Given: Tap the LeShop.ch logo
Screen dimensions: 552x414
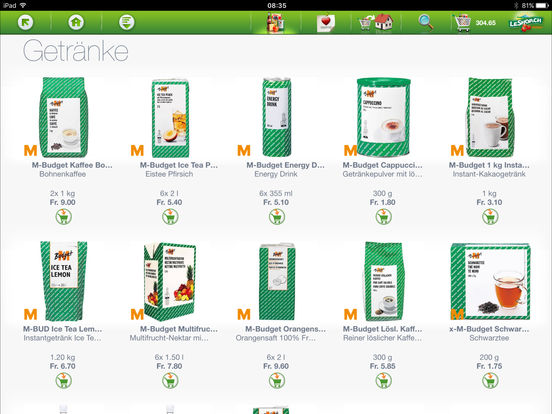Looking at the screenshot, I should pyautogui.click(x=526, y=23).
